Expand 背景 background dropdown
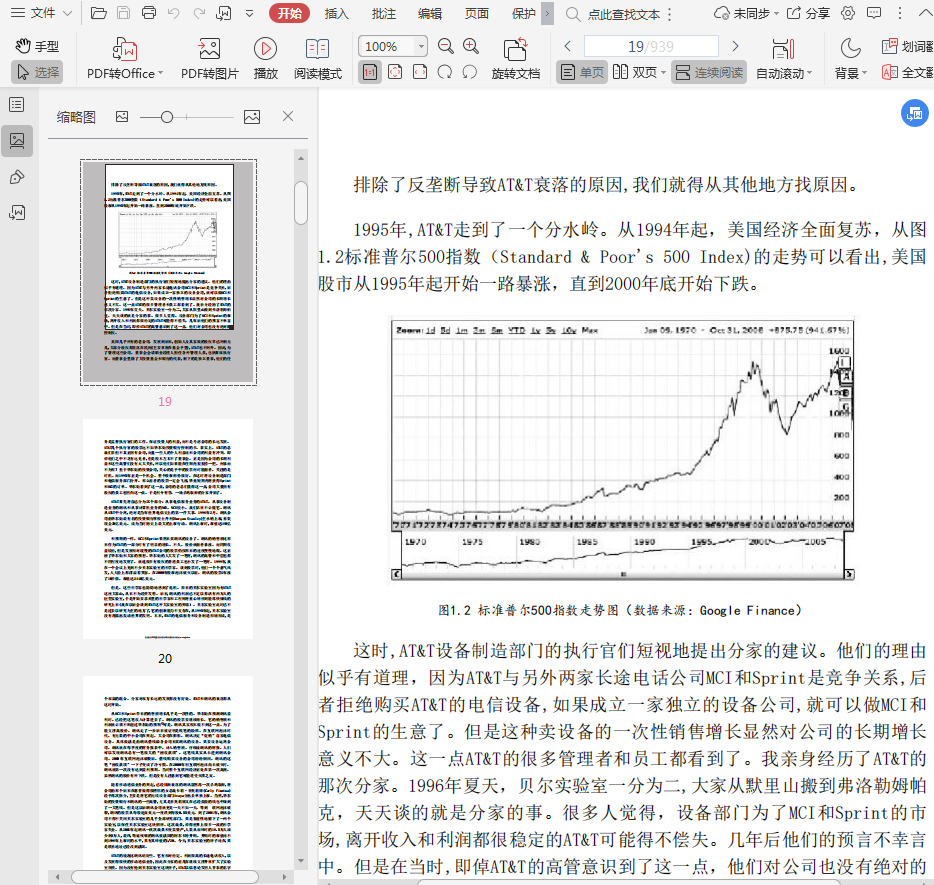The height and width of the screenshot is (885, 934). click(864, 73)
